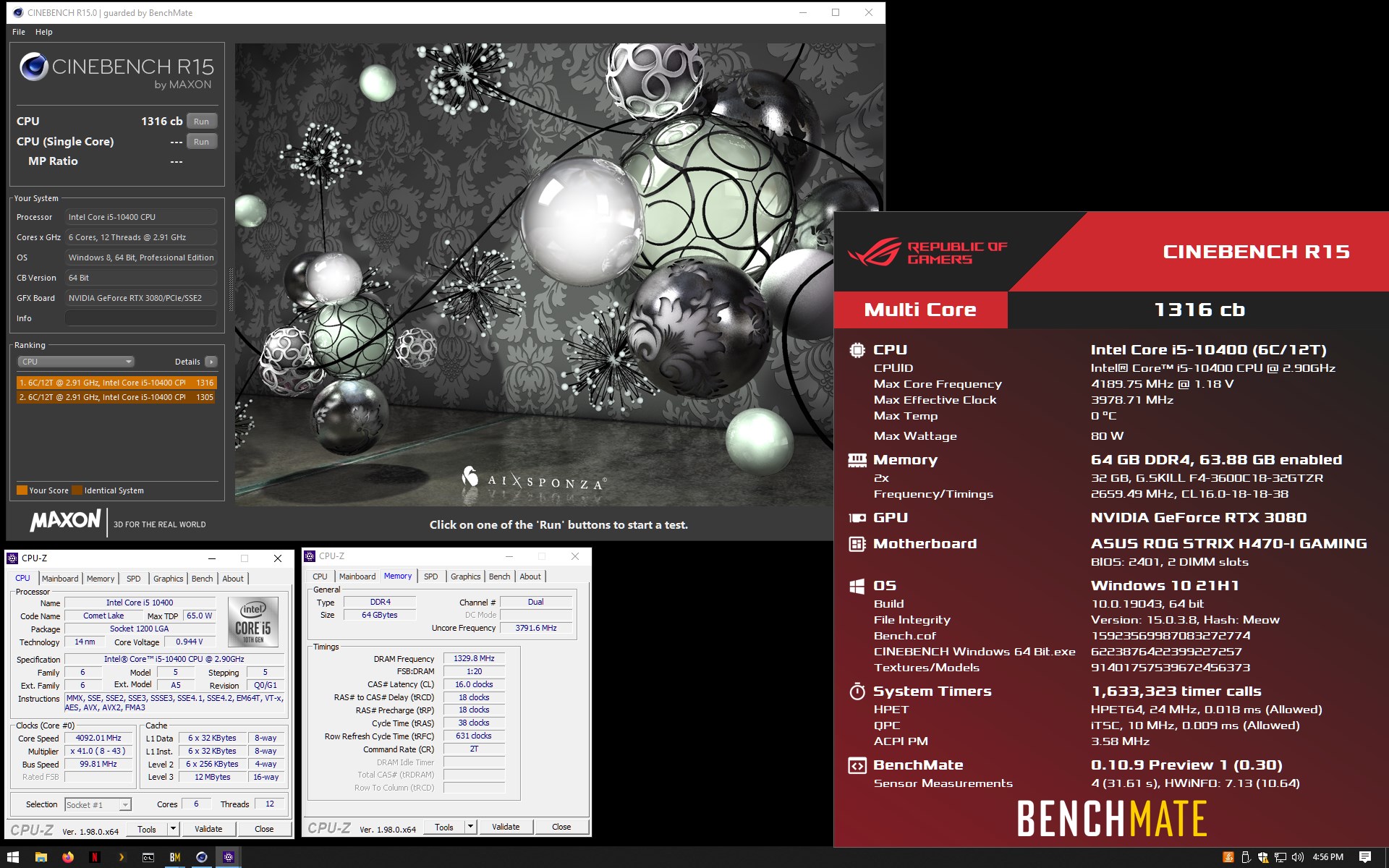Open the Socket #1 selection dropdown
This screenshot has height=868, width=1389.
[x=98, y=805]
